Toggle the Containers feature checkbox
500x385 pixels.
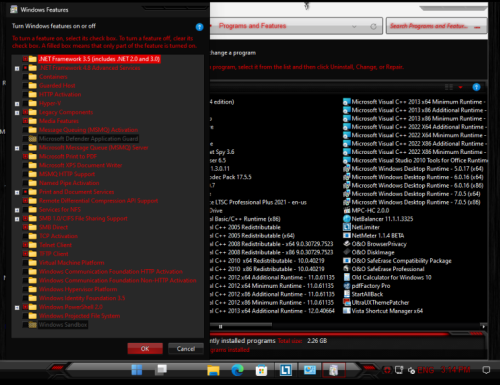click(25, 77)
